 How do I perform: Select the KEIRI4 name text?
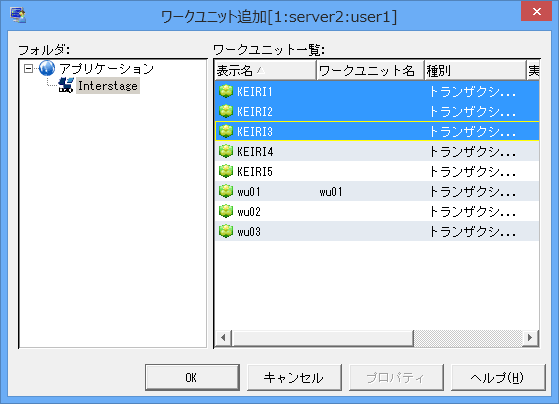click(255, 152)
